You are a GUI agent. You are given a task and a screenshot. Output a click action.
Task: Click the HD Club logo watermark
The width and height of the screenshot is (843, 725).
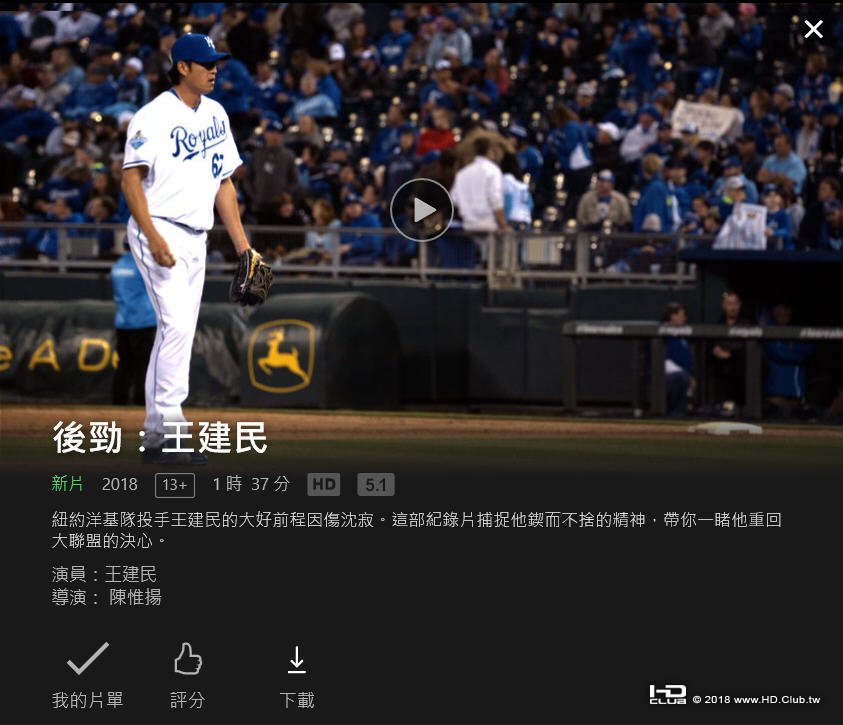click(x=668, y=694)
